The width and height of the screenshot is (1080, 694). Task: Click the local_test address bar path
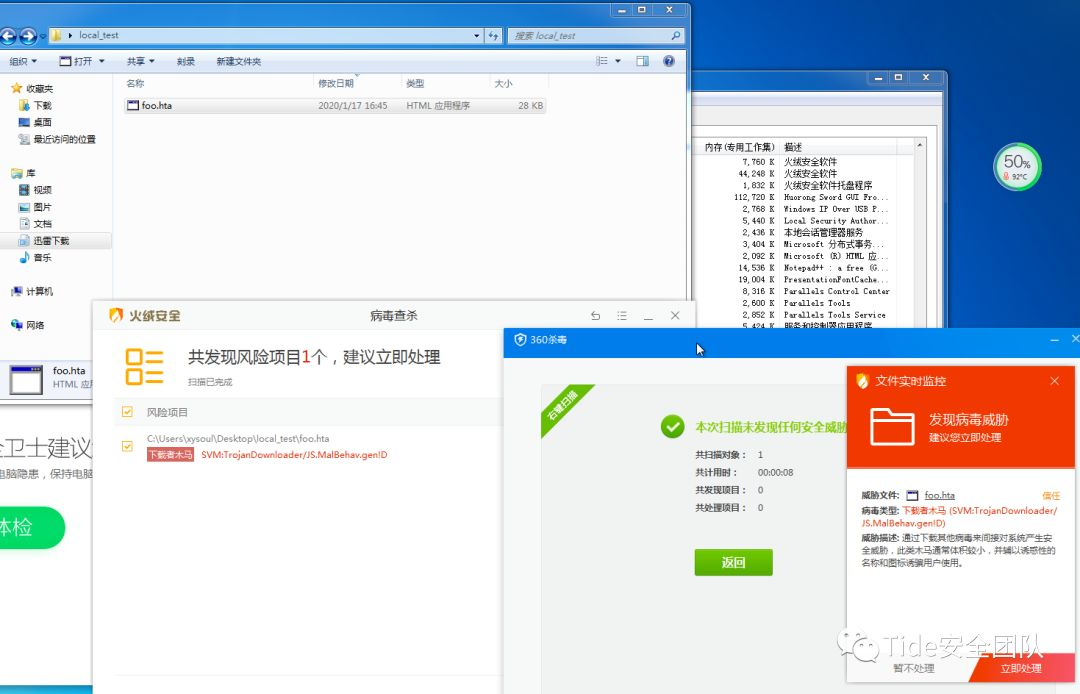point(98,35)
